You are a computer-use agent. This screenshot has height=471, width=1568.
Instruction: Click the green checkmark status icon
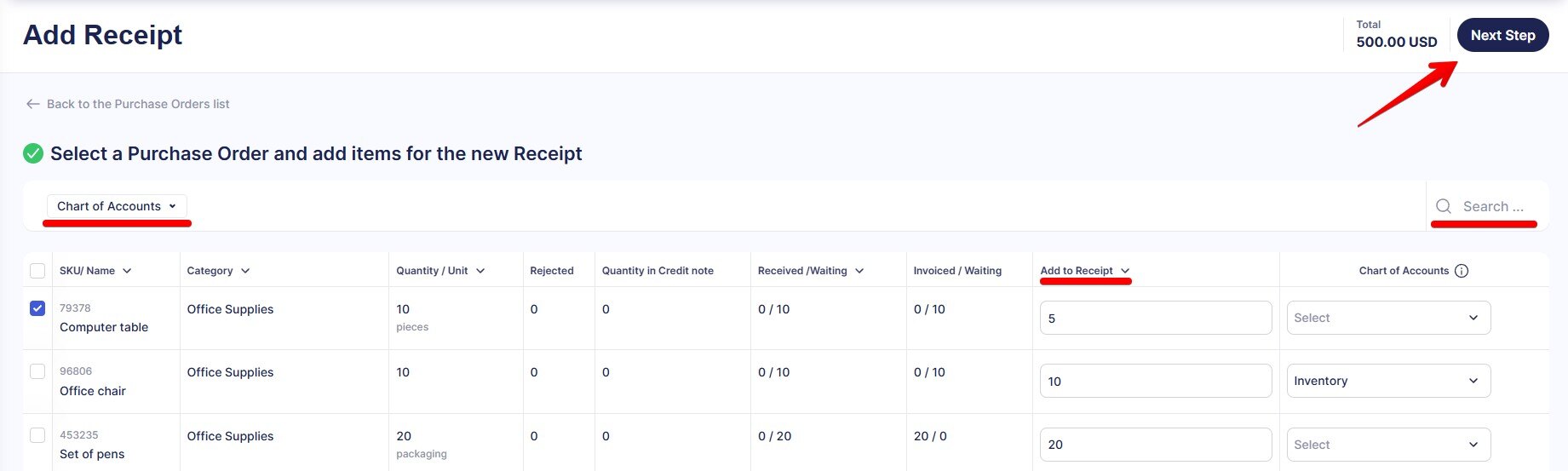tap(33, 153)
